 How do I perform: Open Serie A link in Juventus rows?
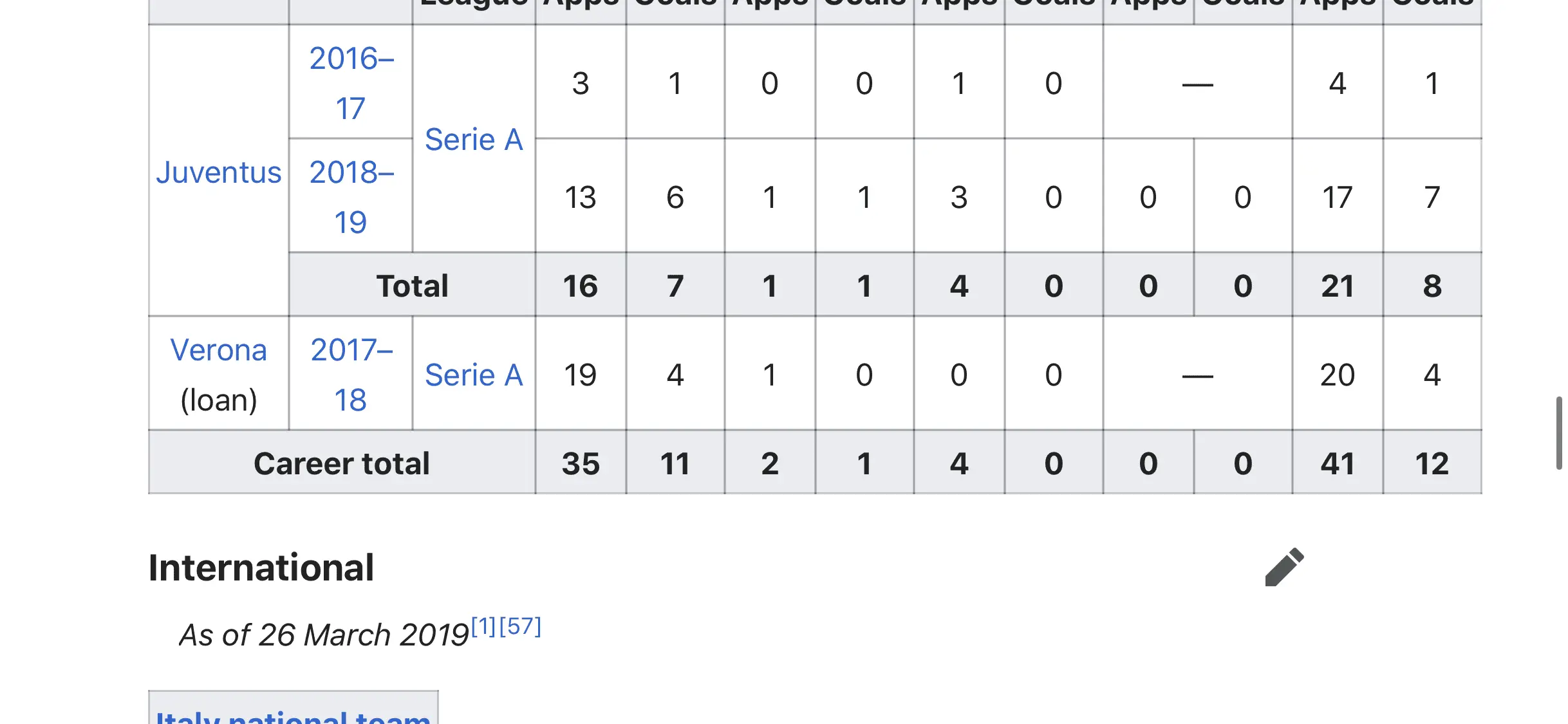coord(474,140)
